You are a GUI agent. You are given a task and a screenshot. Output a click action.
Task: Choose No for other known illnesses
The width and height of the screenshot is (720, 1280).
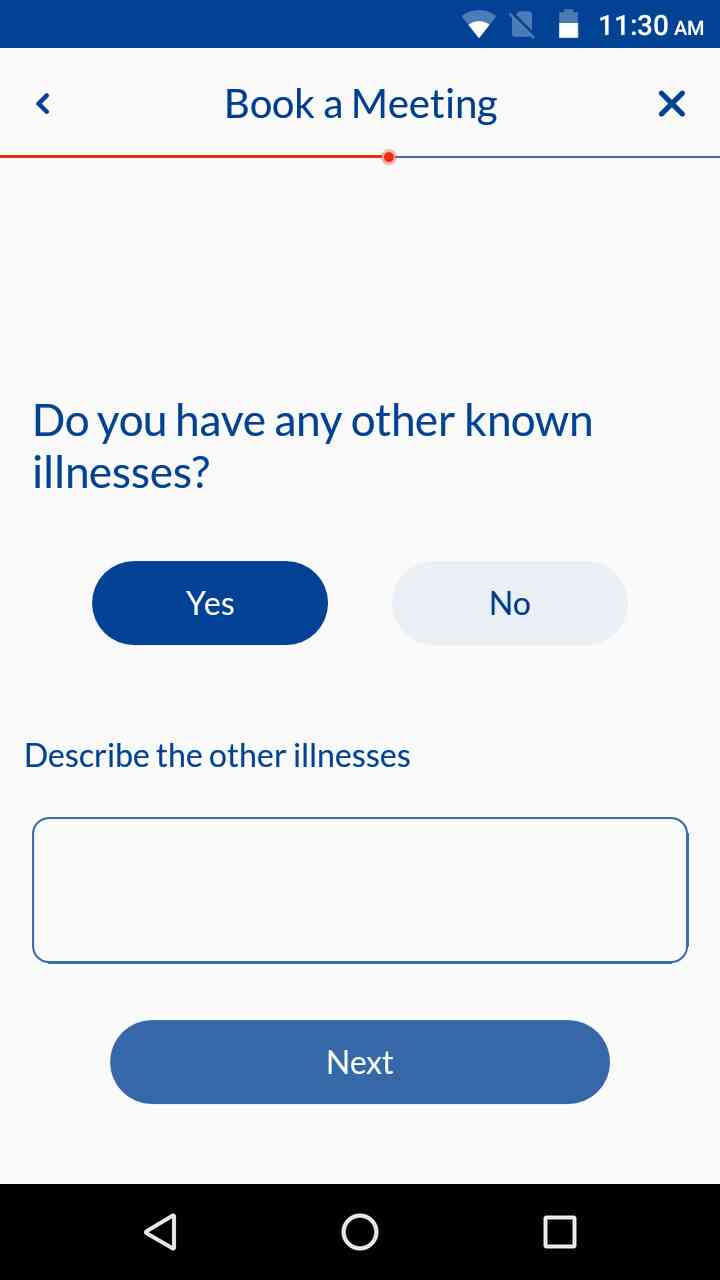509,603
